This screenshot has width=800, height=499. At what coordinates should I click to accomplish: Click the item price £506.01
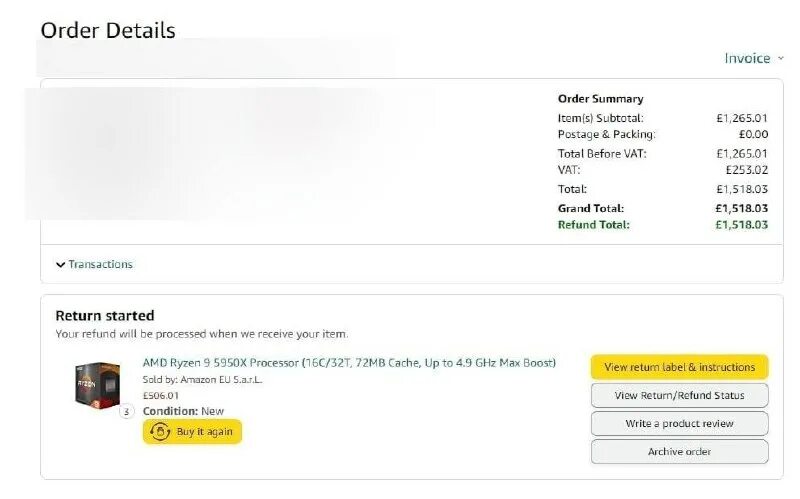[161, 395]
